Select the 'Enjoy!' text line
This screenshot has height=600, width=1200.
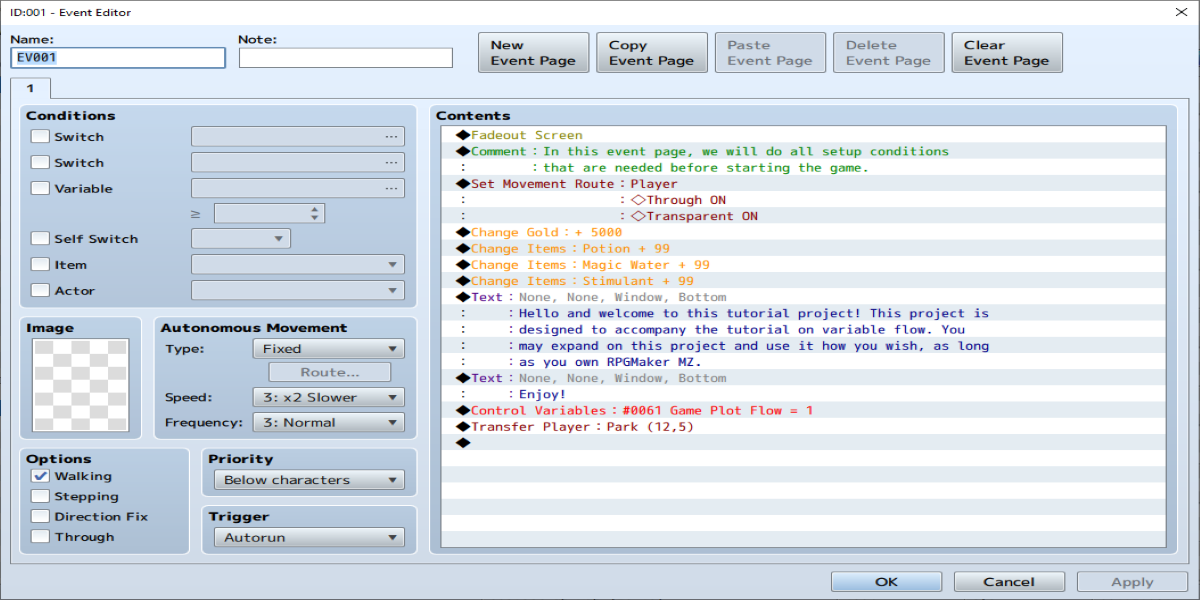803,394
